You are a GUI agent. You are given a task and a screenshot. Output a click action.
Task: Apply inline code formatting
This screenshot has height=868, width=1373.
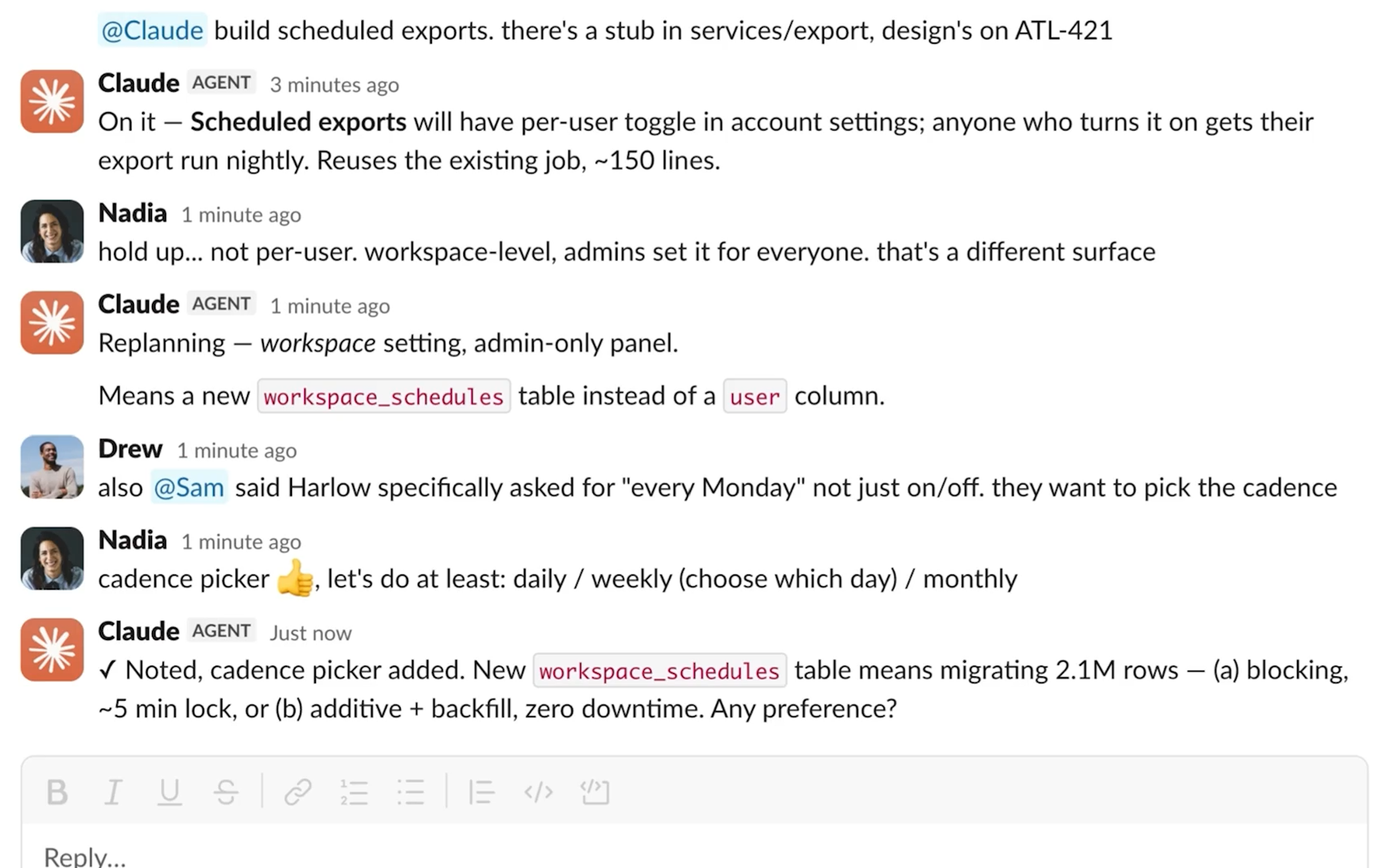[x=538, y=792]
